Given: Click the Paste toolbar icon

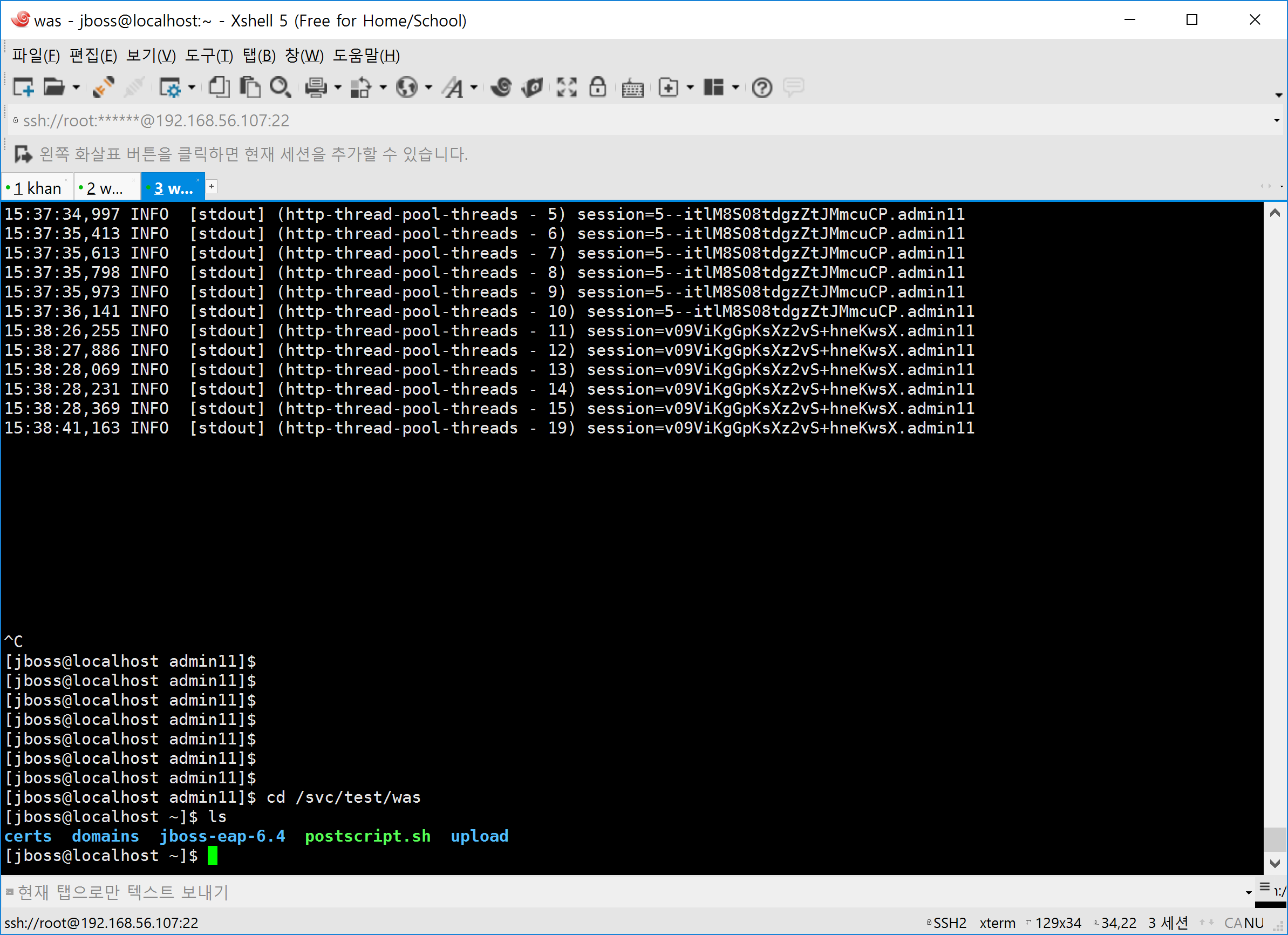Looking at the screenshot, I should point(250,87).
